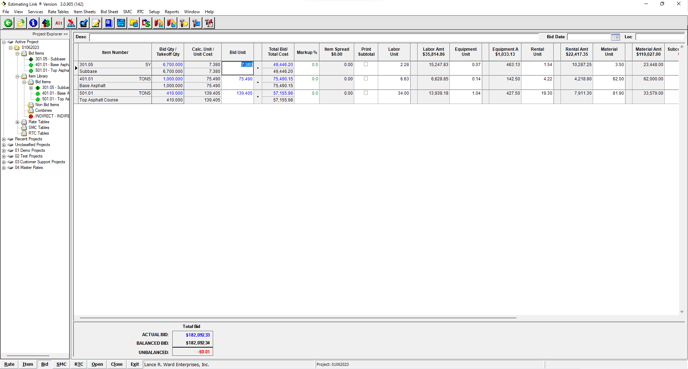The image size is (688, 369).
Task: Click the red INDIRECT item icon in tree
Action: point(31,116)
